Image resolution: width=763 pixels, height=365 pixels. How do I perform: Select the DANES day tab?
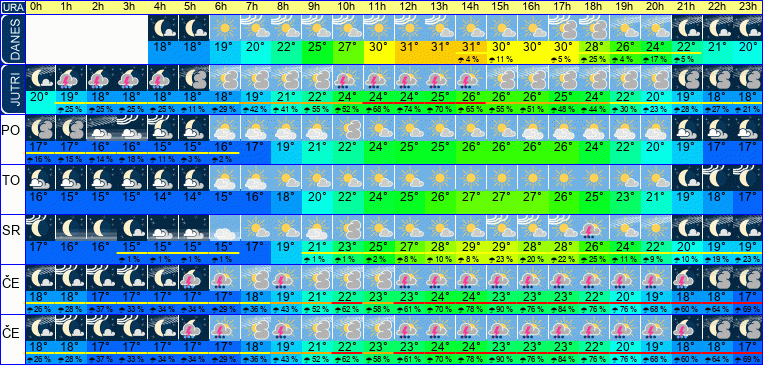(12, 39)
